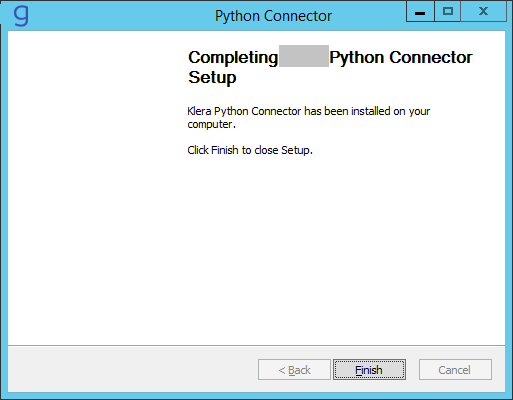Click the word 'Setup' in the heading
The image size is (513, 400).
coord(212,77)
